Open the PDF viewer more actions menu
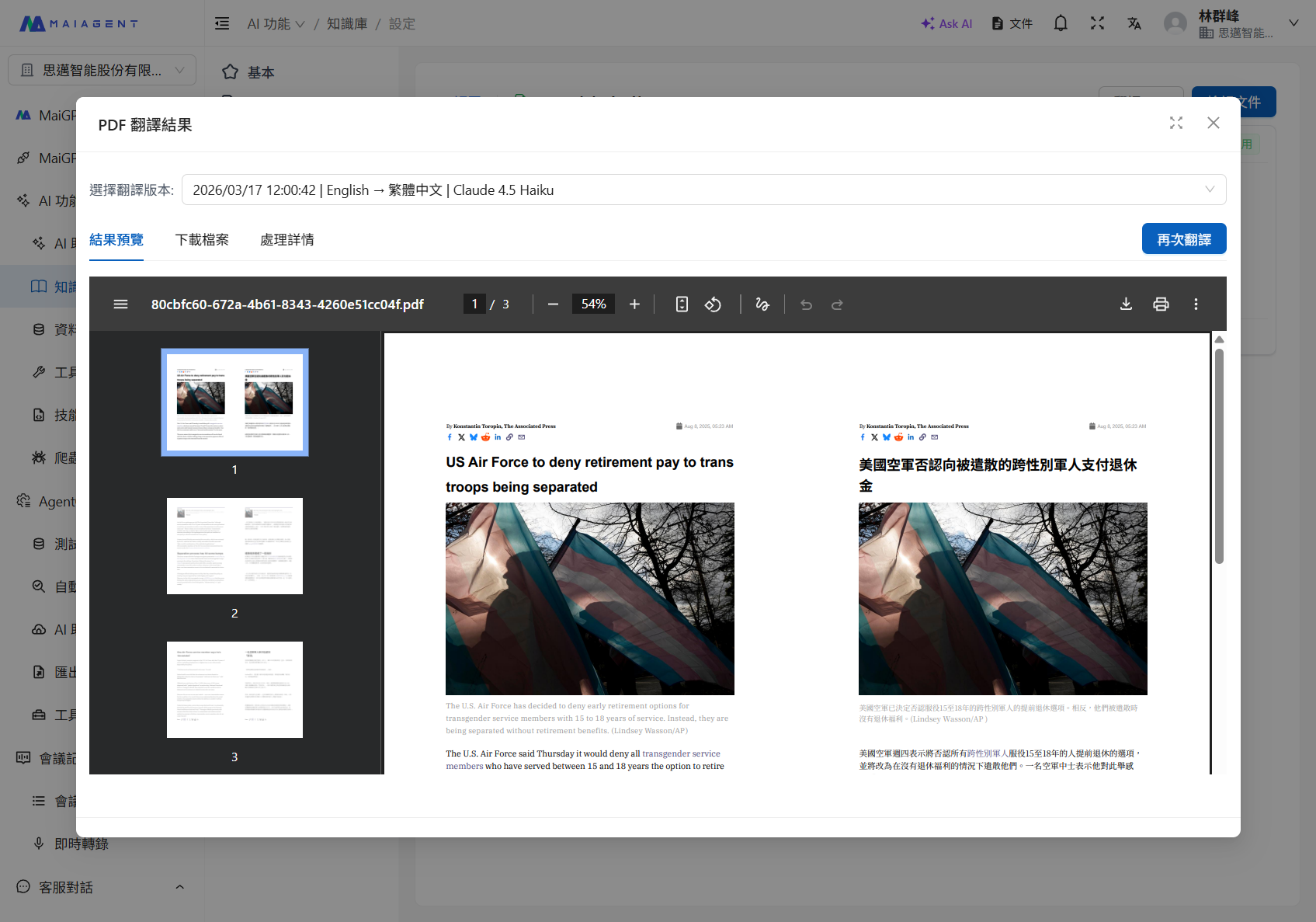The image size is (1316, 922). pos(1196,304)
